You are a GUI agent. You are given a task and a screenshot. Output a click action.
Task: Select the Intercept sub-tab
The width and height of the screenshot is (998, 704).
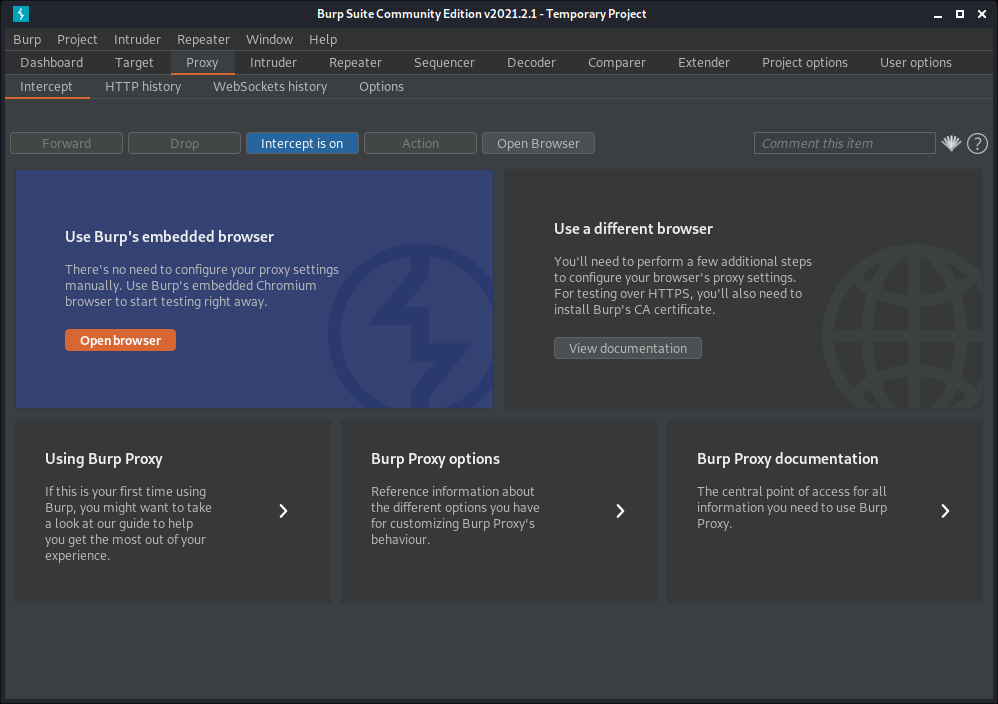46,87
